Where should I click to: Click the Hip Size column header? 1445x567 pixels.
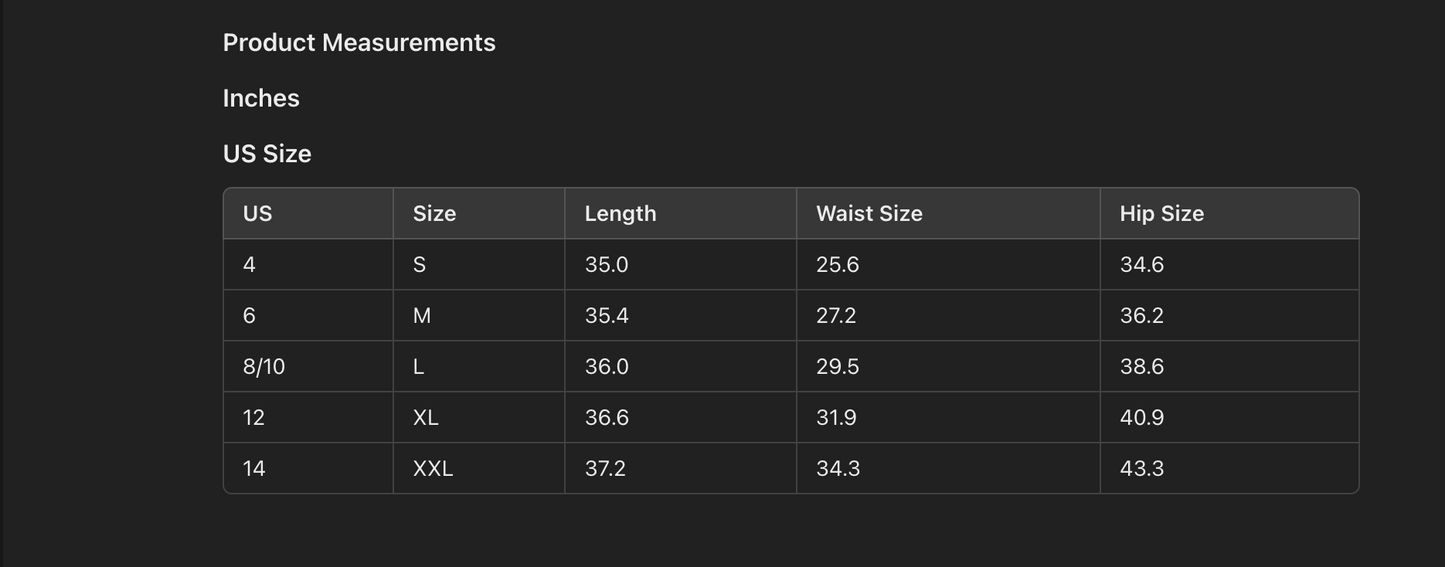pyautogui.click(x=1161, y=214)
